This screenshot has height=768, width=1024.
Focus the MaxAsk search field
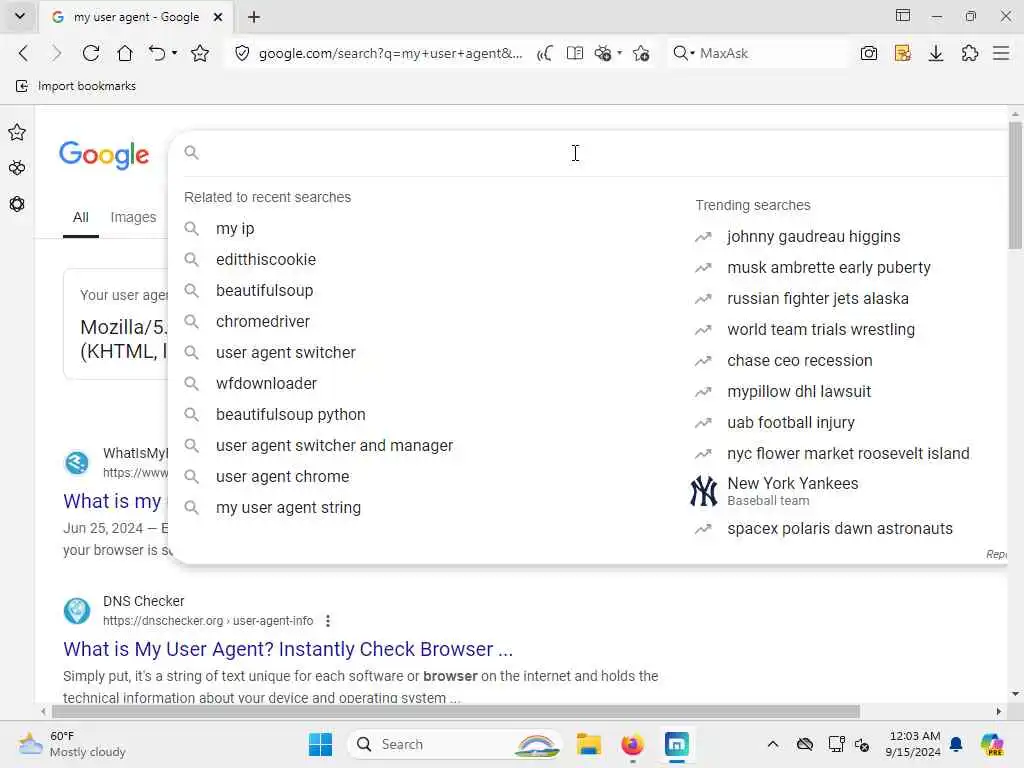[771, 53]
